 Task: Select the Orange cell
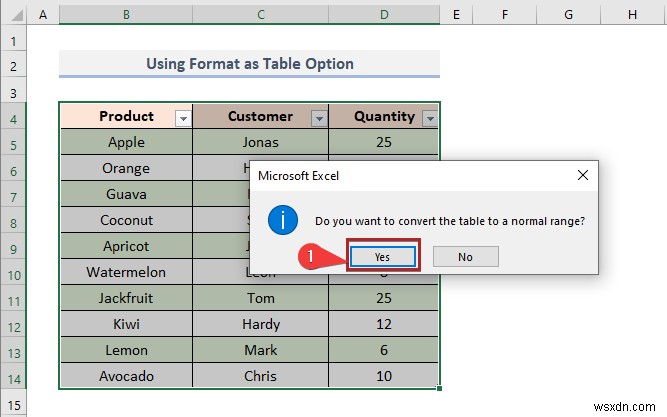pos(126,168)
